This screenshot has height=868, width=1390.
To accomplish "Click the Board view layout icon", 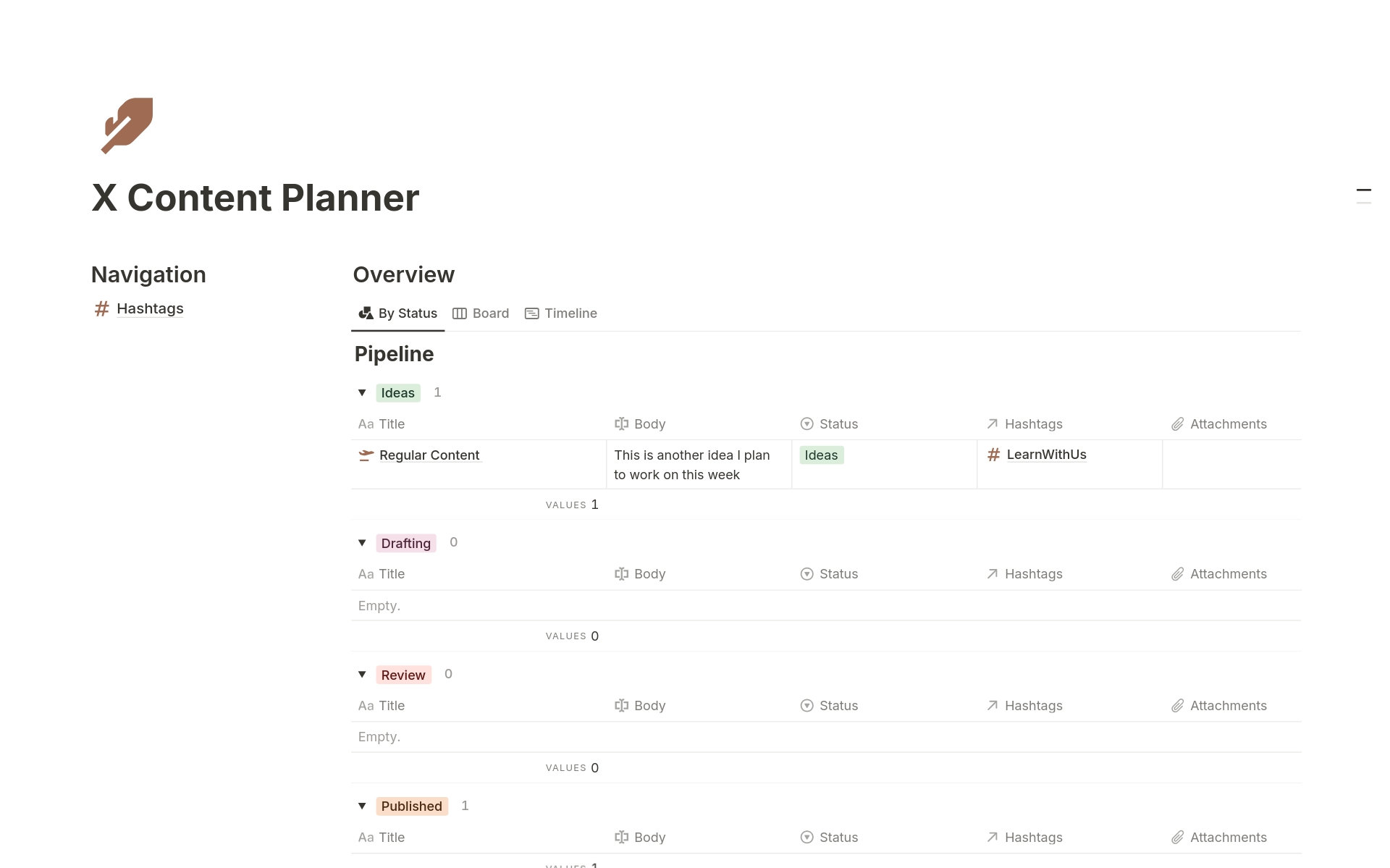I will click(x=460, y=313).
